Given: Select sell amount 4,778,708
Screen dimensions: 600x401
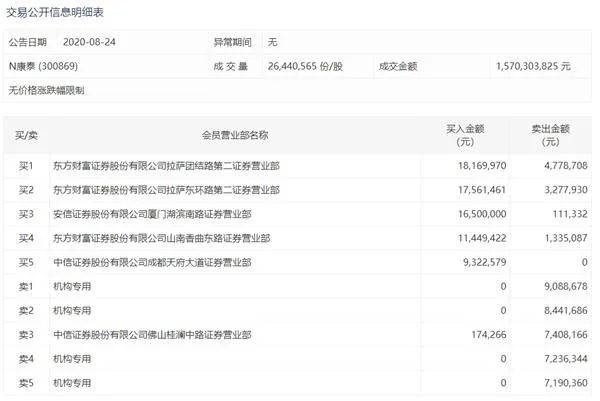Looking at the screenshot, I should pyautogui.click(x=566, y=166).
